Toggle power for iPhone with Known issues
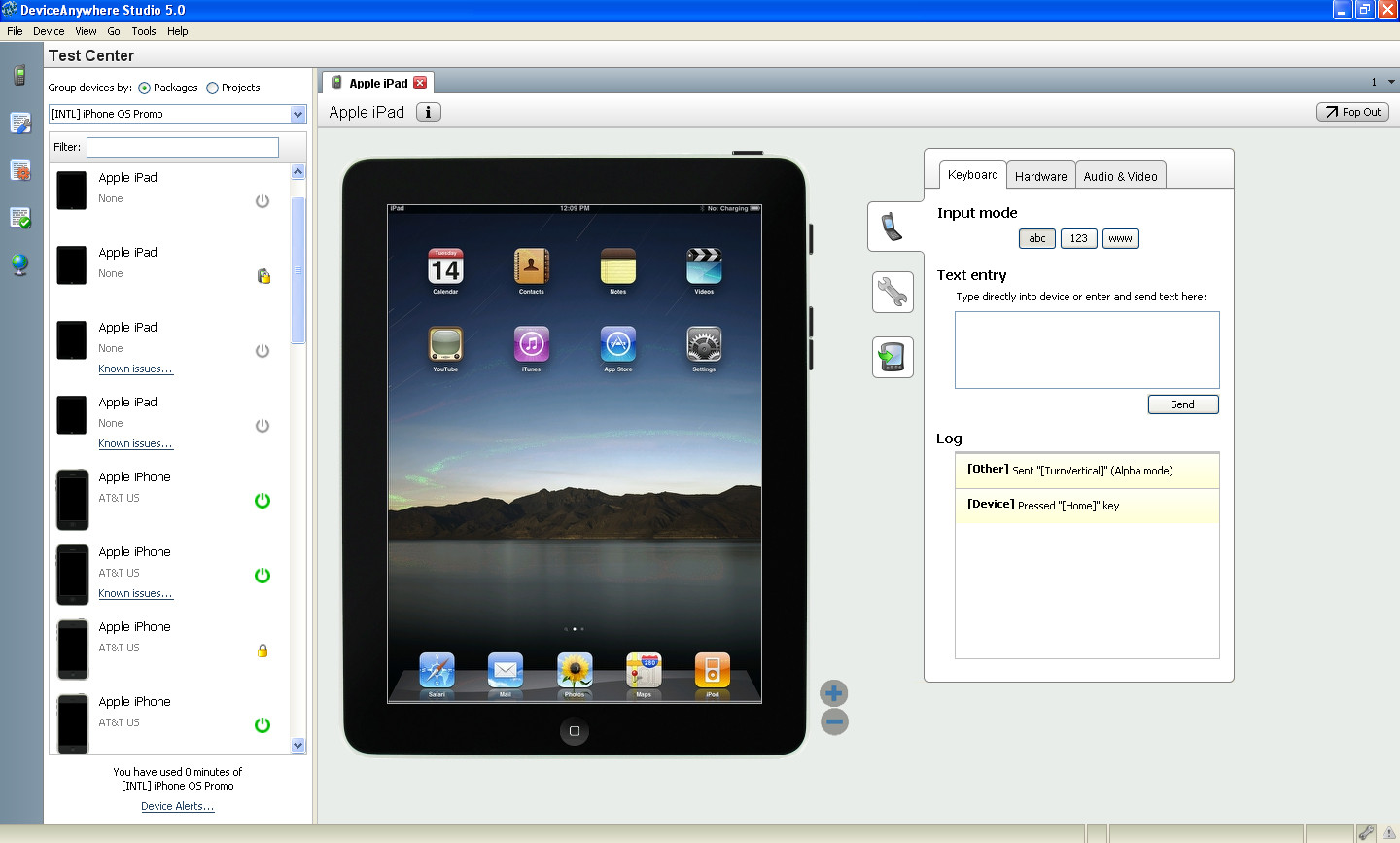Screen dimensions: 1400x843 [x=262, y=576]
